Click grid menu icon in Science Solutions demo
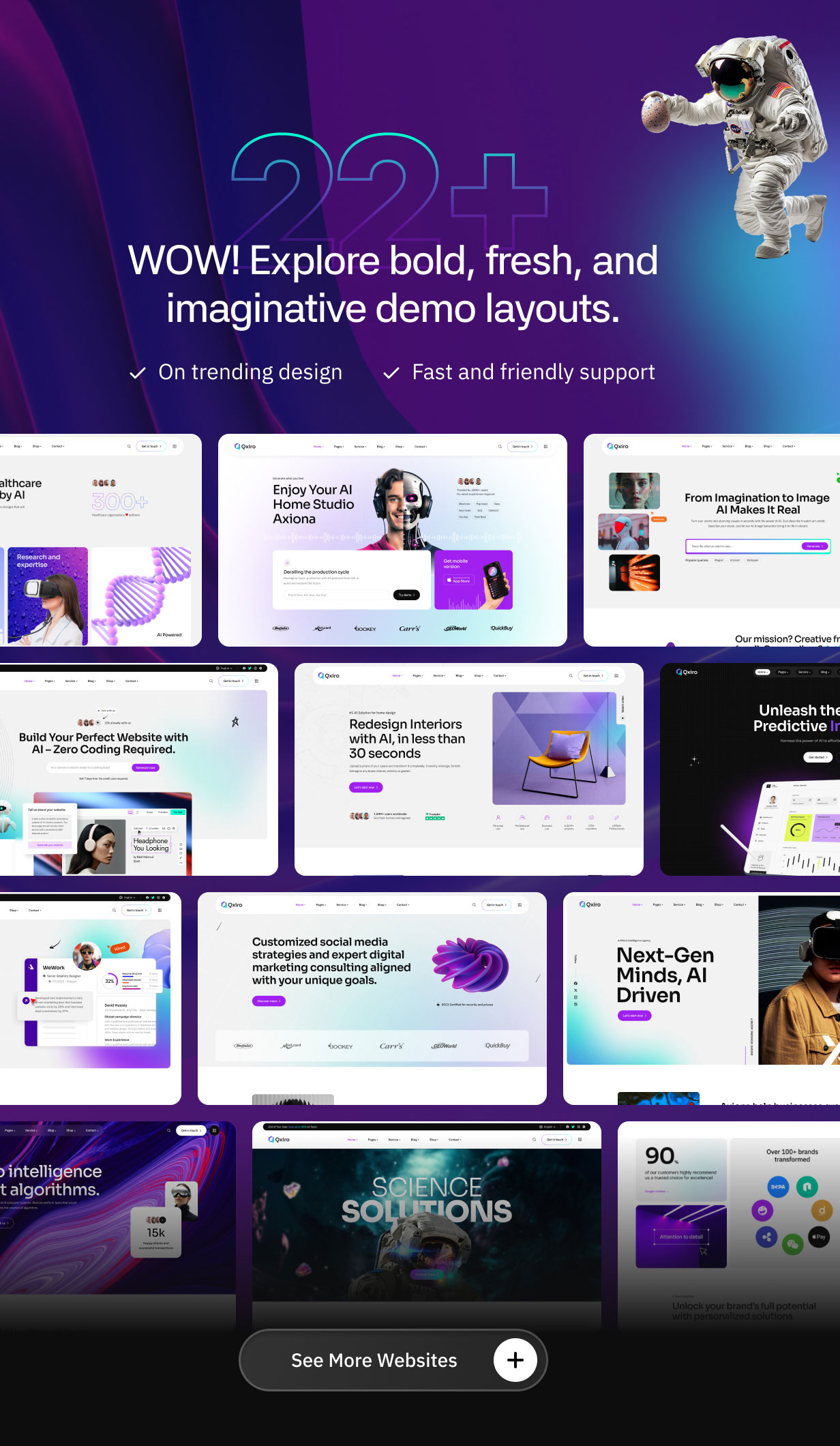 coord(580,1140)
